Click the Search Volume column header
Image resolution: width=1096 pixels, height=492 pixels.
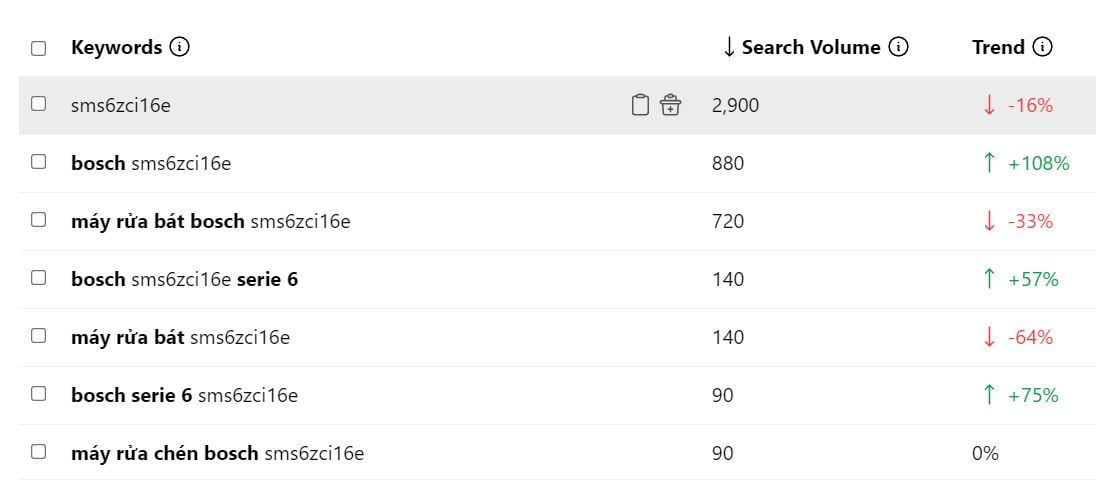(x=811, y=48)
